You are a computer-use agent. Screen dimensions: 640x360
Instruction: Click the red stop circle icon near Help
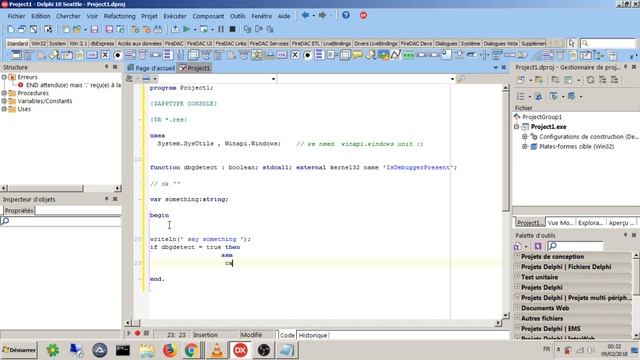(363, 16)
